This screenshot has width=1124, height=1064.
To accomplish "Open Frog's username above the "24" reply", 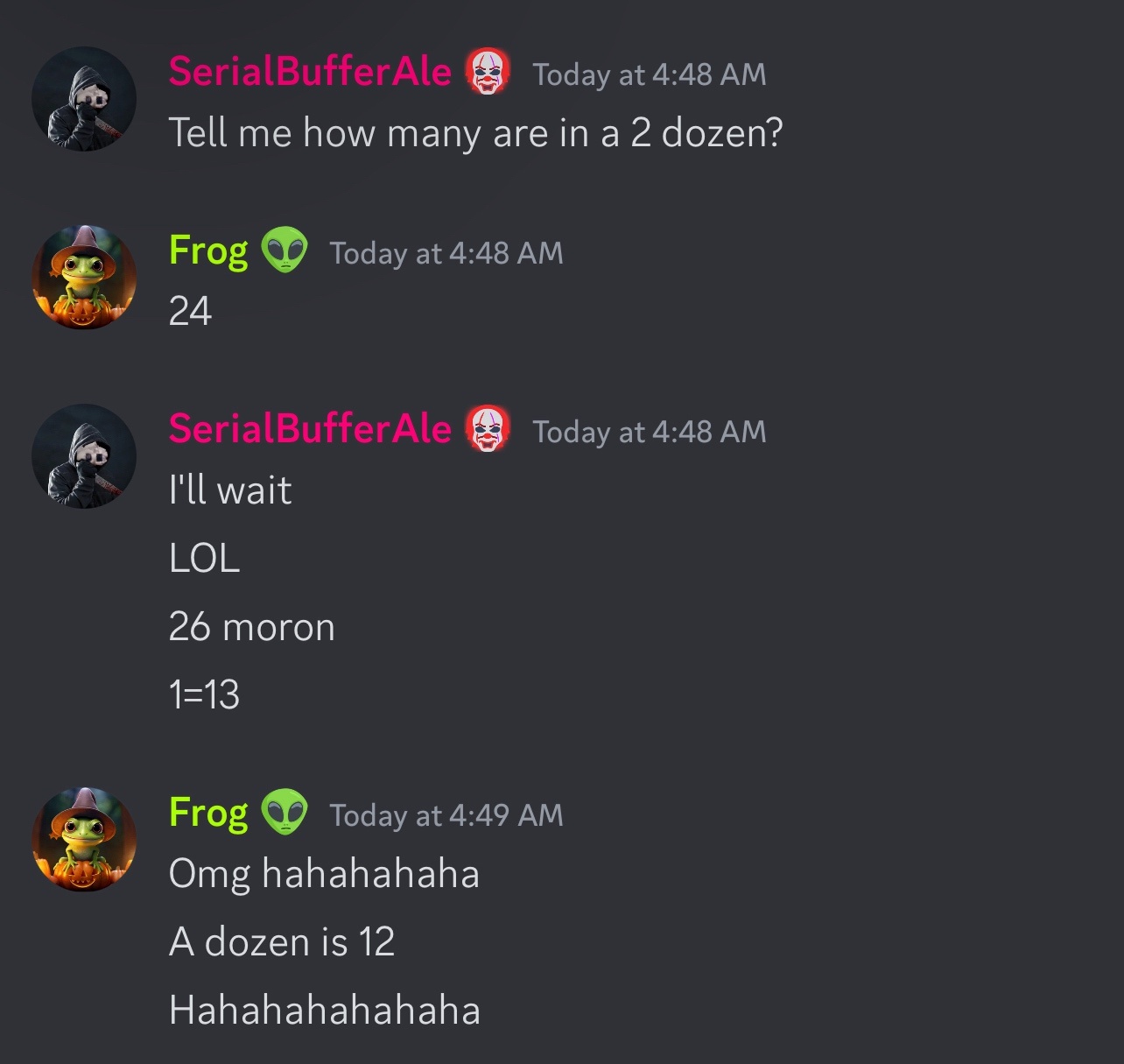I will [208, 251].
